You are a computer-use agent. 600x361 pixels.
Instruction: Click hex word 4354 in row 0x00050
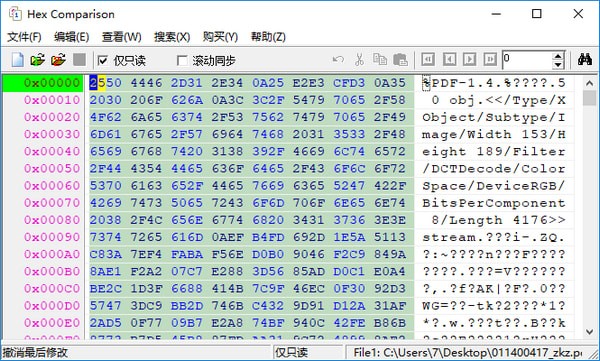tap(146, 168)
